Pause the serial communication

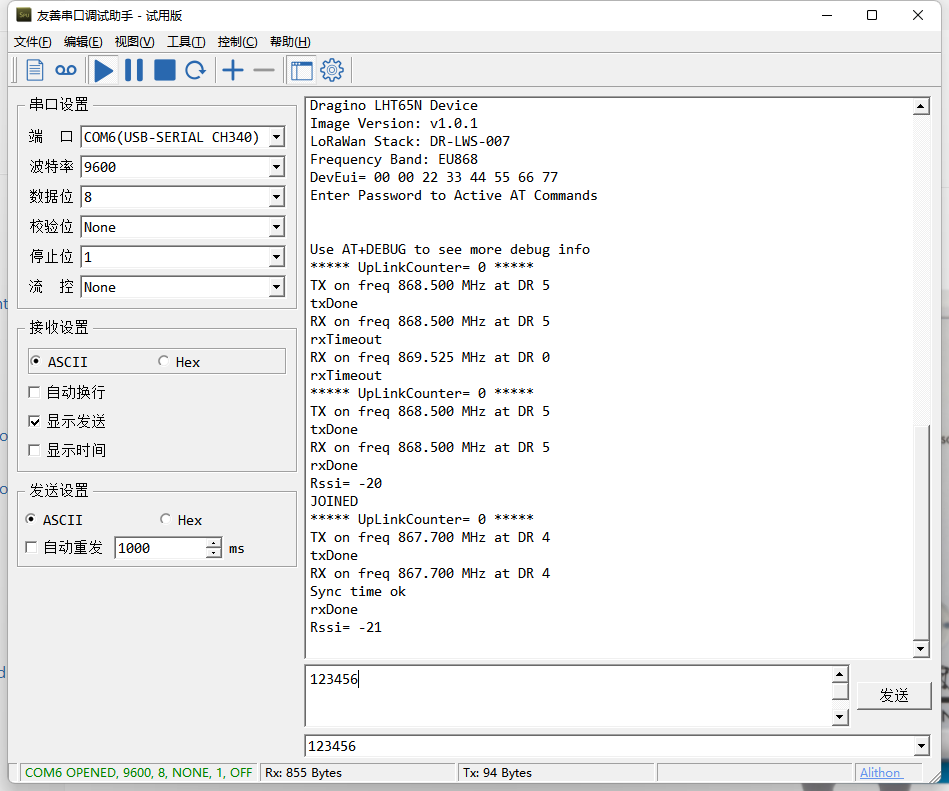[134, 70]
